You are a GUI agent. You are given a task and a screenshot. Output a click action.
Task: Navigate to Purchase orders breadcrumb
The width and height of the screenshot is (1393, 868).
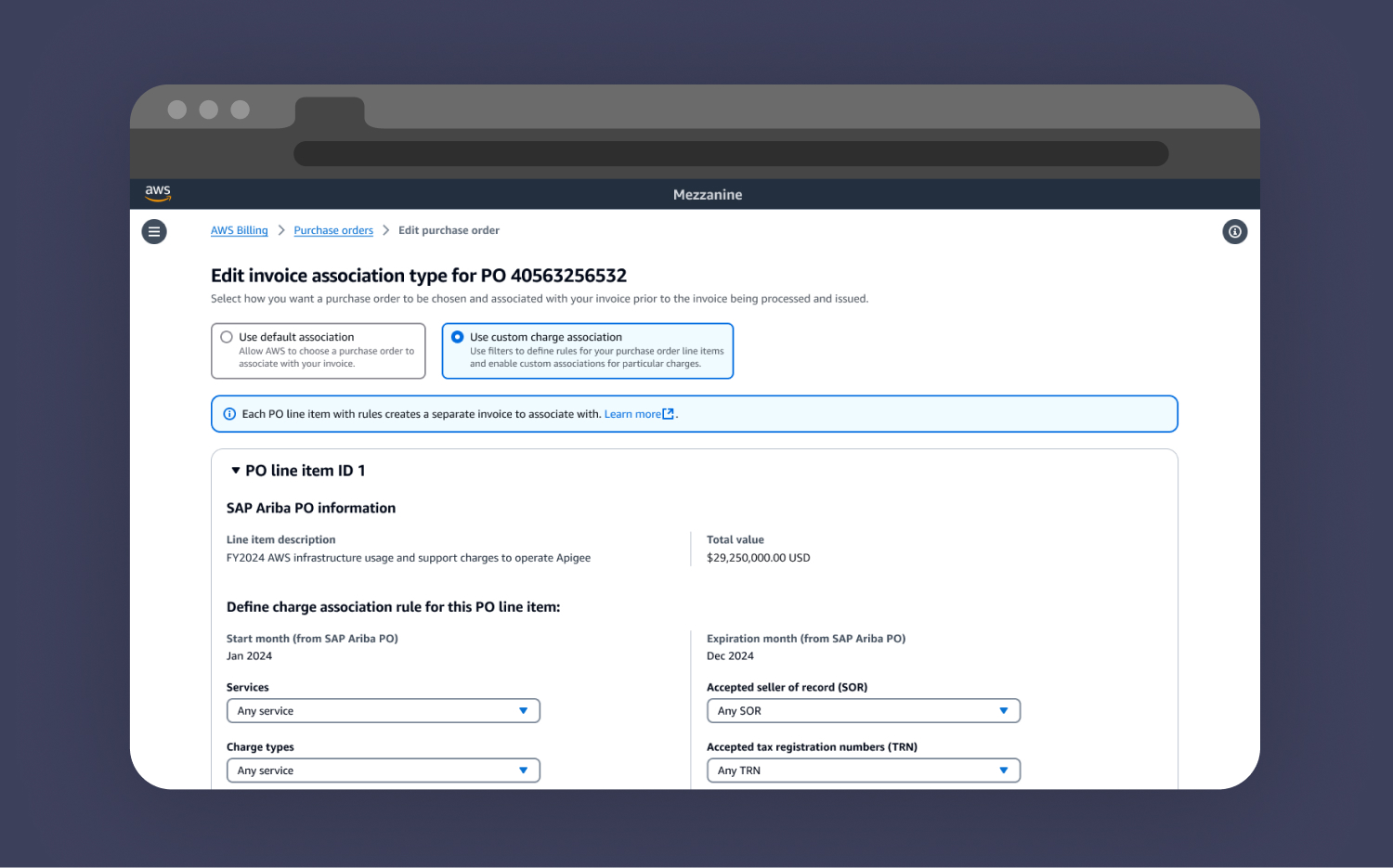333,230
